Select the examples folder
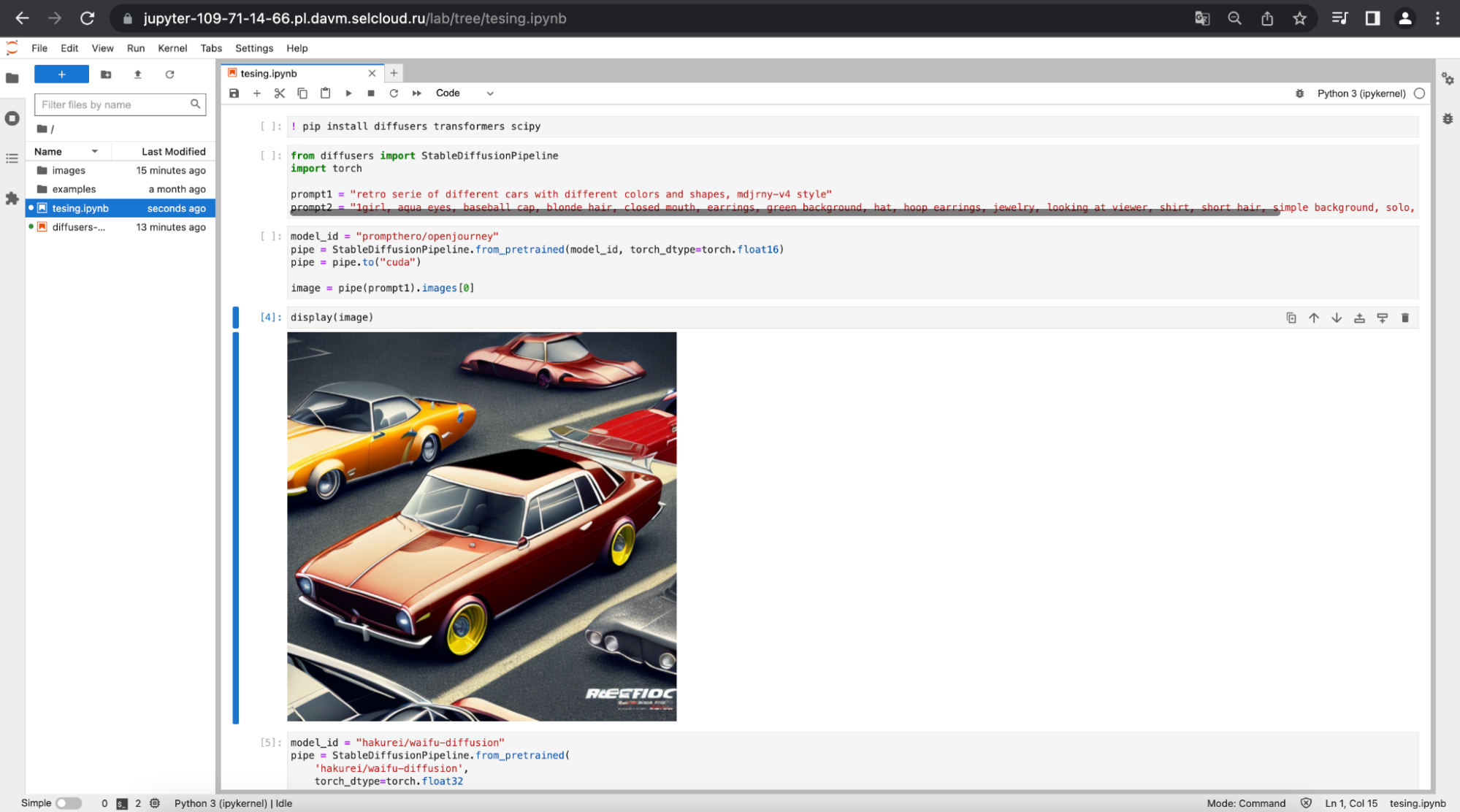Viewport: 1460px width, 812px height. [121, 189]
